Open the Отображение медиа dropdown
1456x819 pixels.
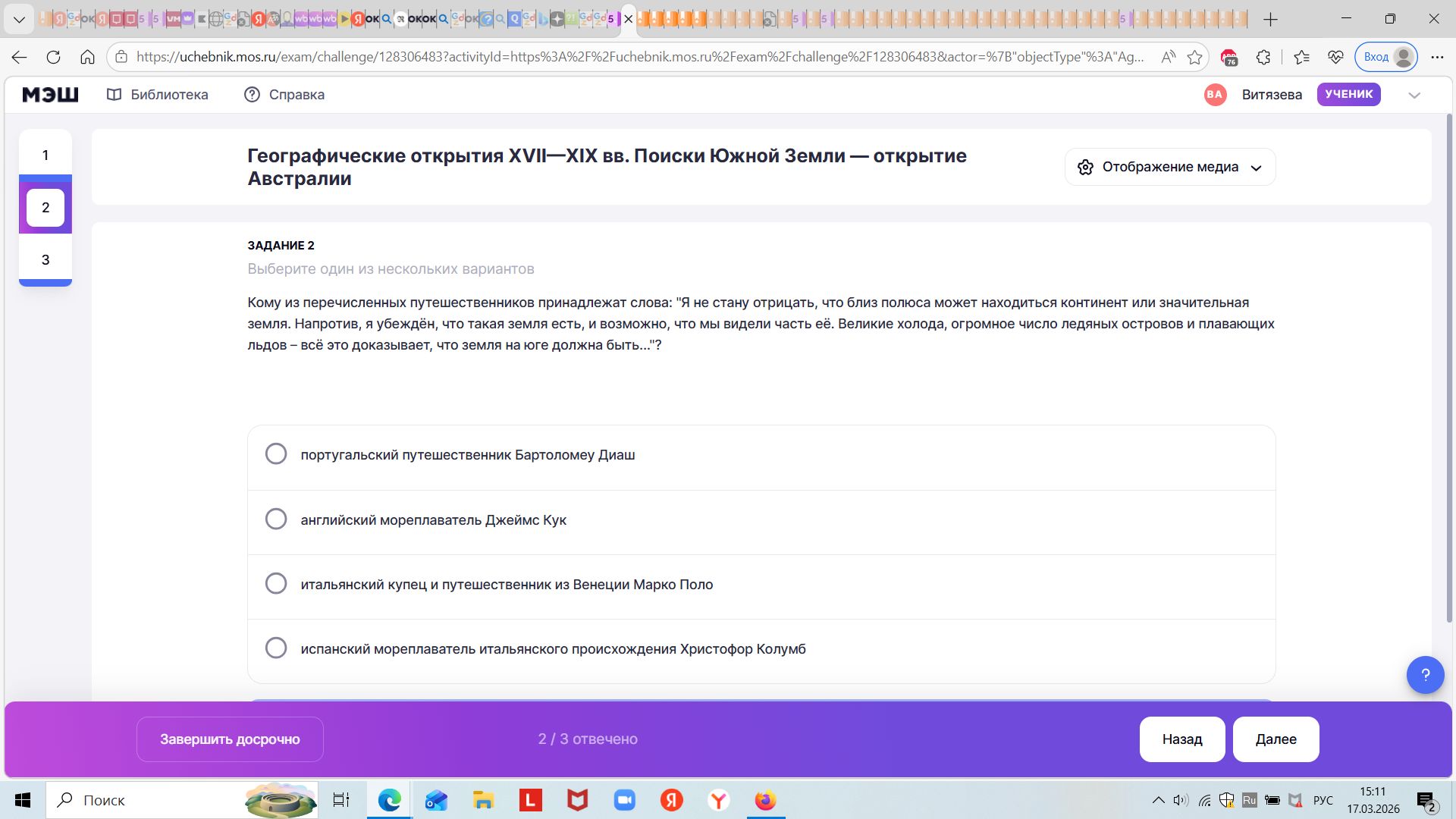click(1170, 167)
